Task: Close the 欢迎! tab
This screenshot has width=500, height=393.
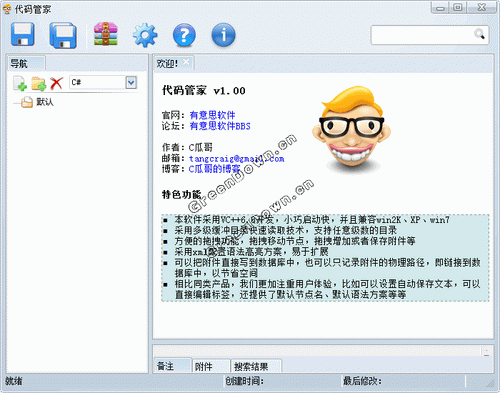Action: pyautogui.click(x=186, y=62)
